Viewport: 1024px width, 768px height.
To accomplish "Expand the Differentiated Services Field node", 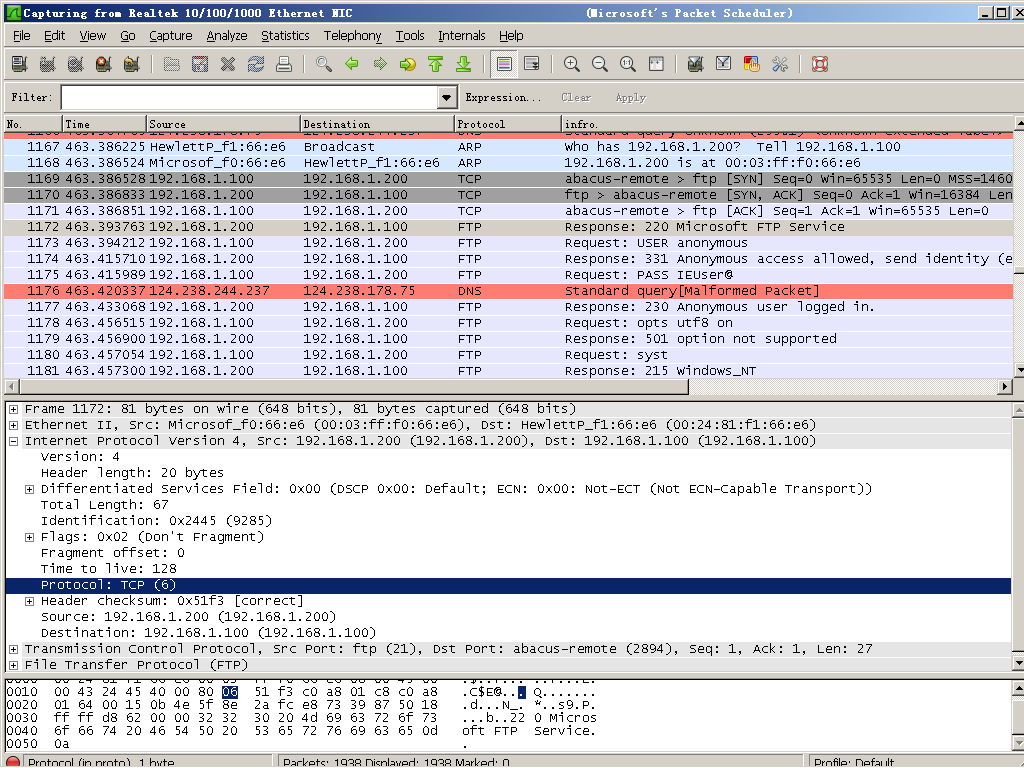I will click(x=29, y=489).
